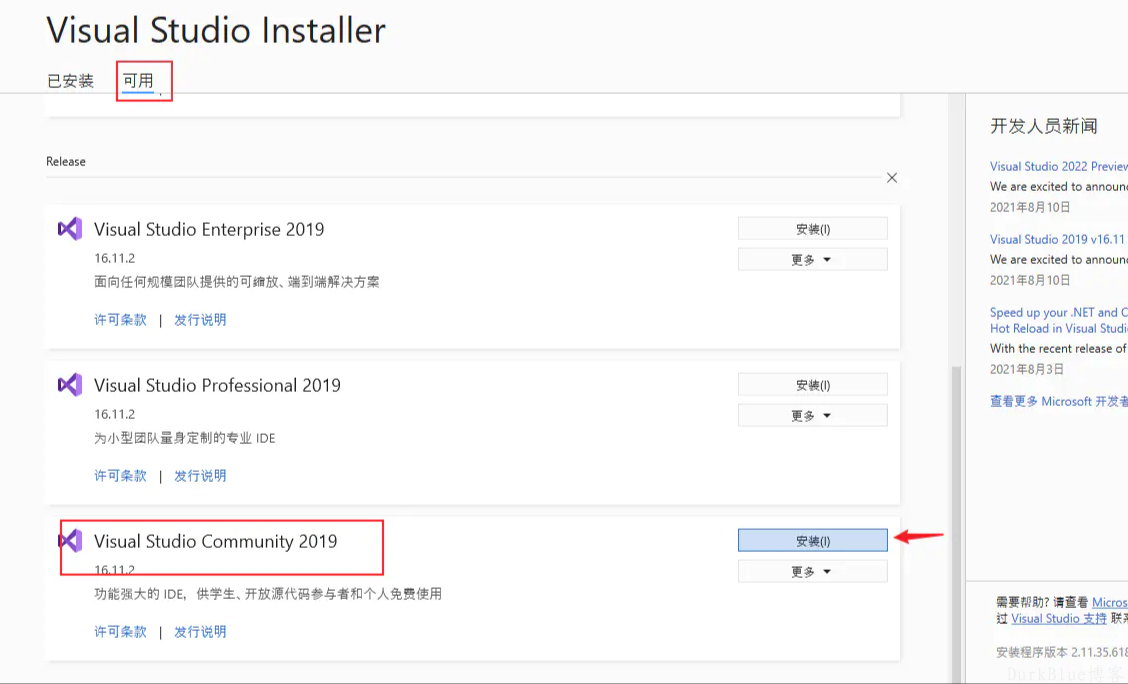
Task: Click the Visual Studio Community 2019 logo icon
Action: pos(70,541)
